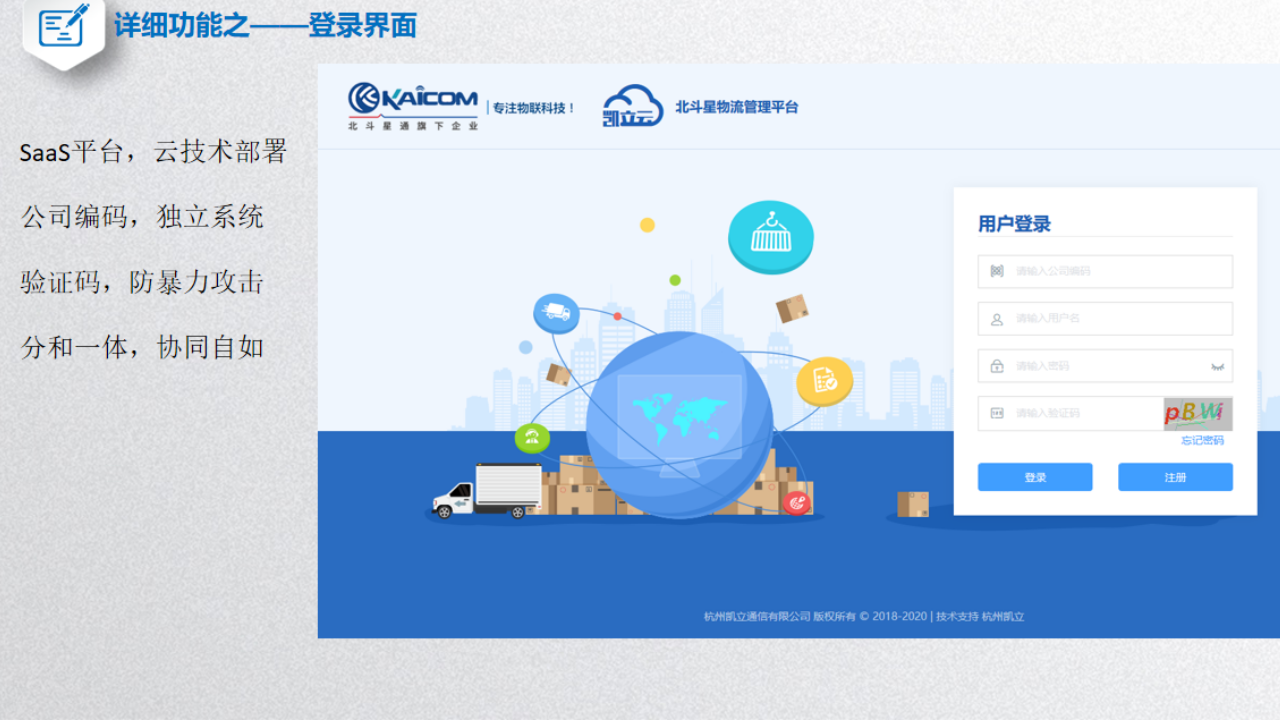
Task: Click the KAICOM company logo
Action: pyautogui.click(x=412, y=105)
